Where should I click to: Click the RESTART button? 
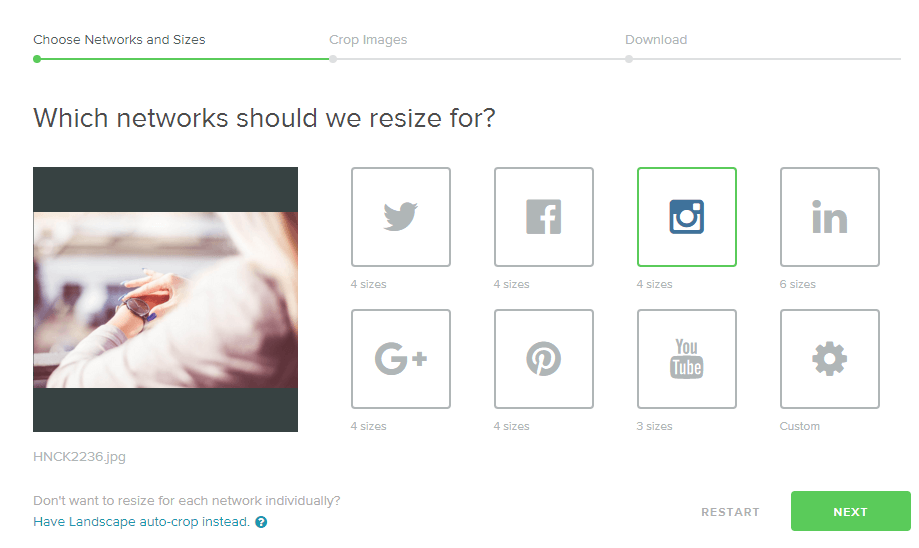coord(730,512)
